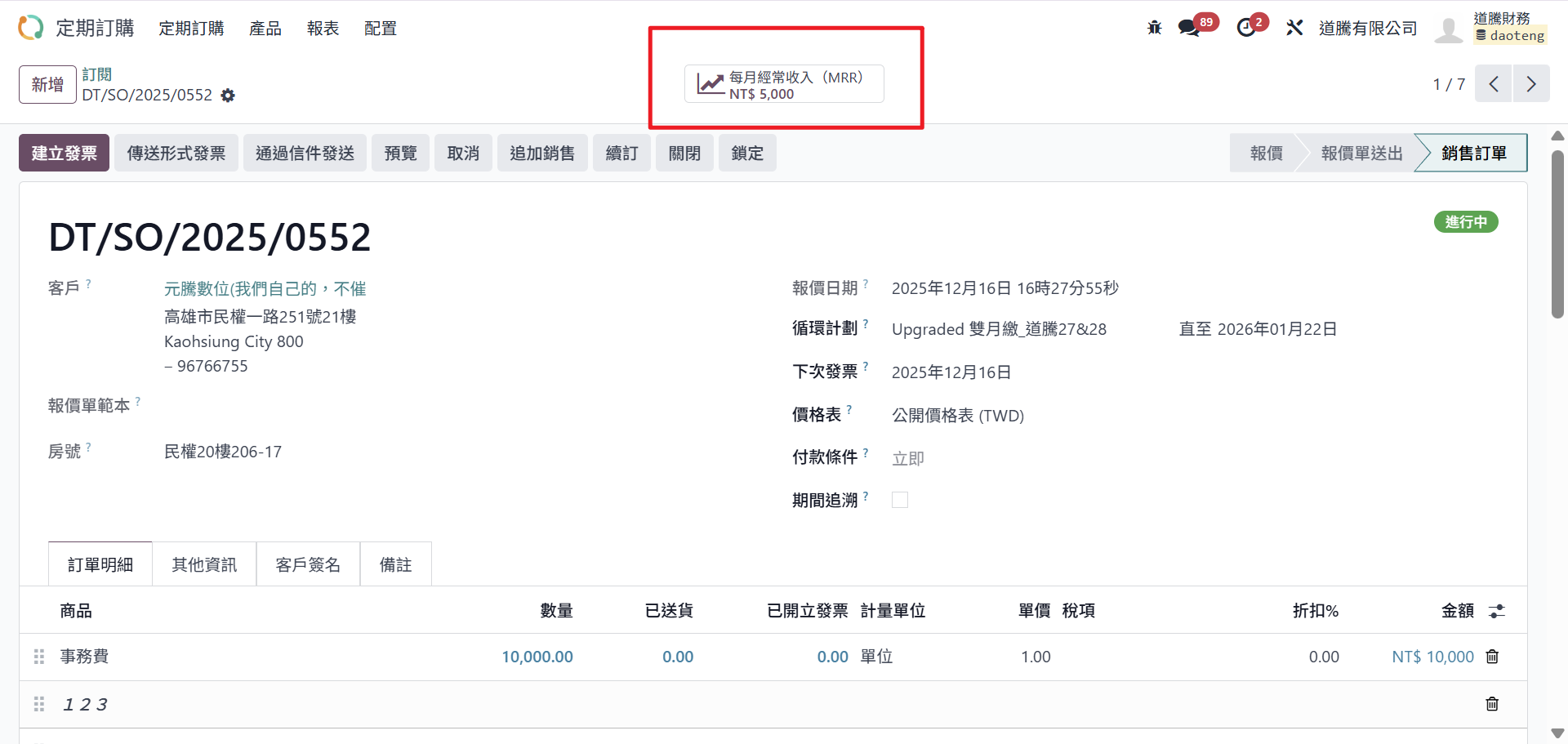Delete the 1 2 3 note line

1492,704
